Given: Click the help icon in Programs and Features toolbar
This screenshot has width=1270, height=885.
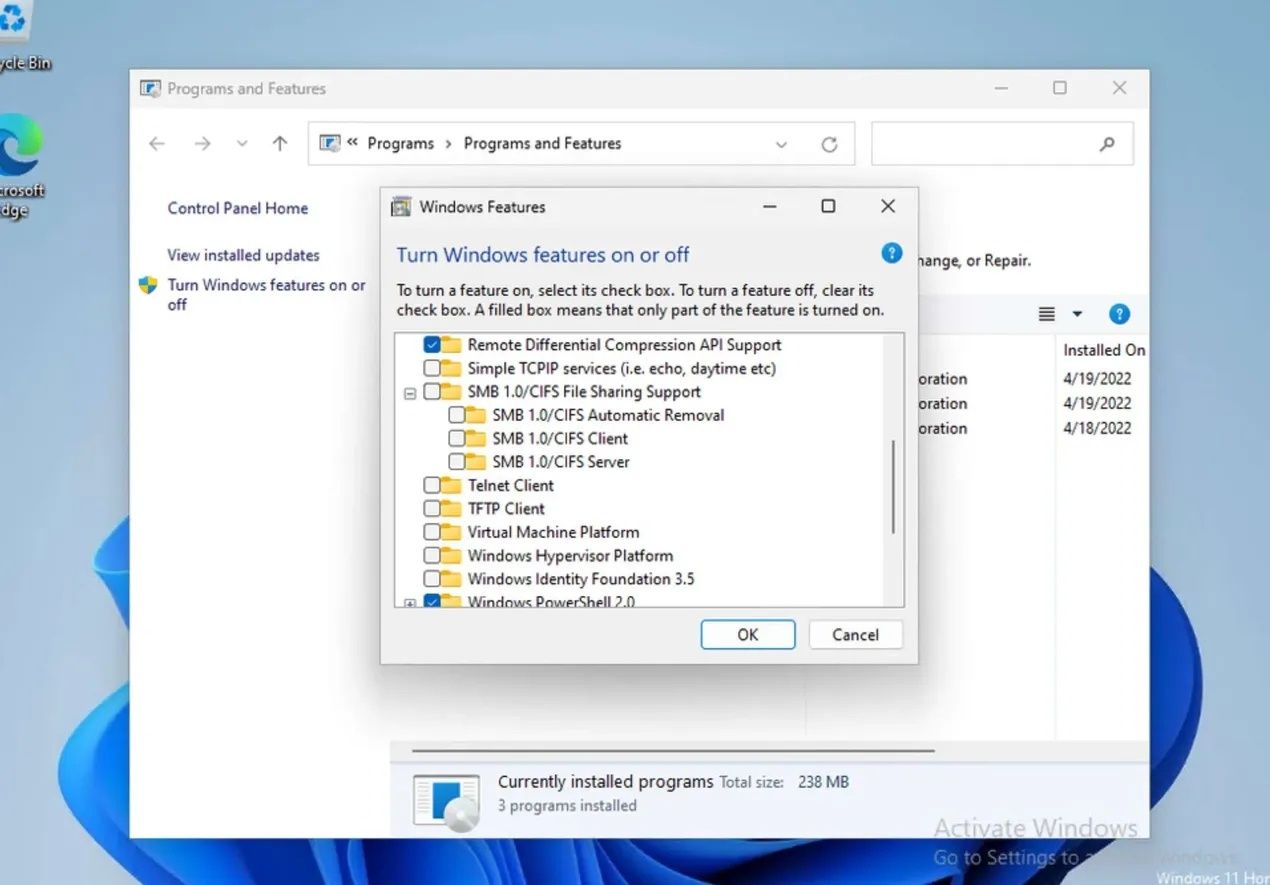Looking at the screenshot, I should 1119,314.
